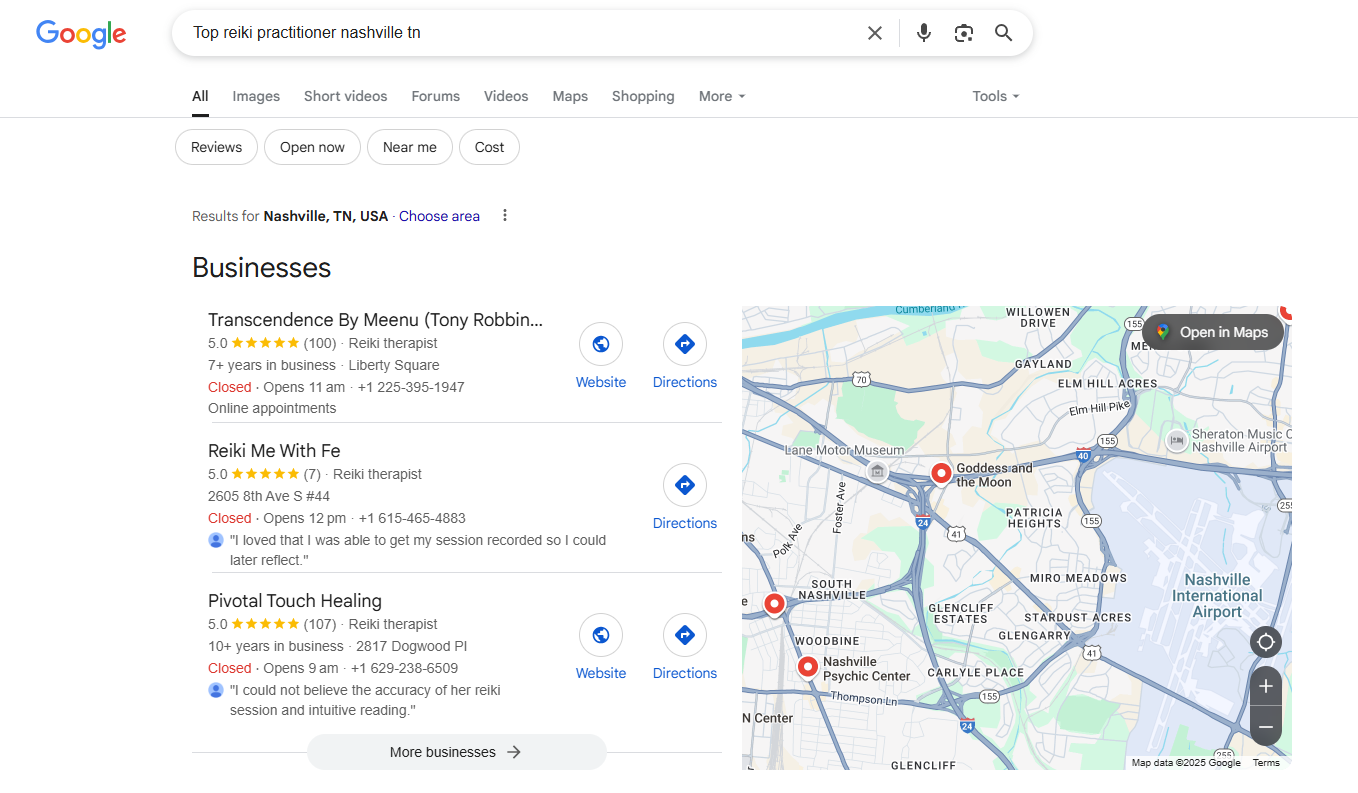Apply the Open now filter chip
1358x793 pixels.
(312, 147)
